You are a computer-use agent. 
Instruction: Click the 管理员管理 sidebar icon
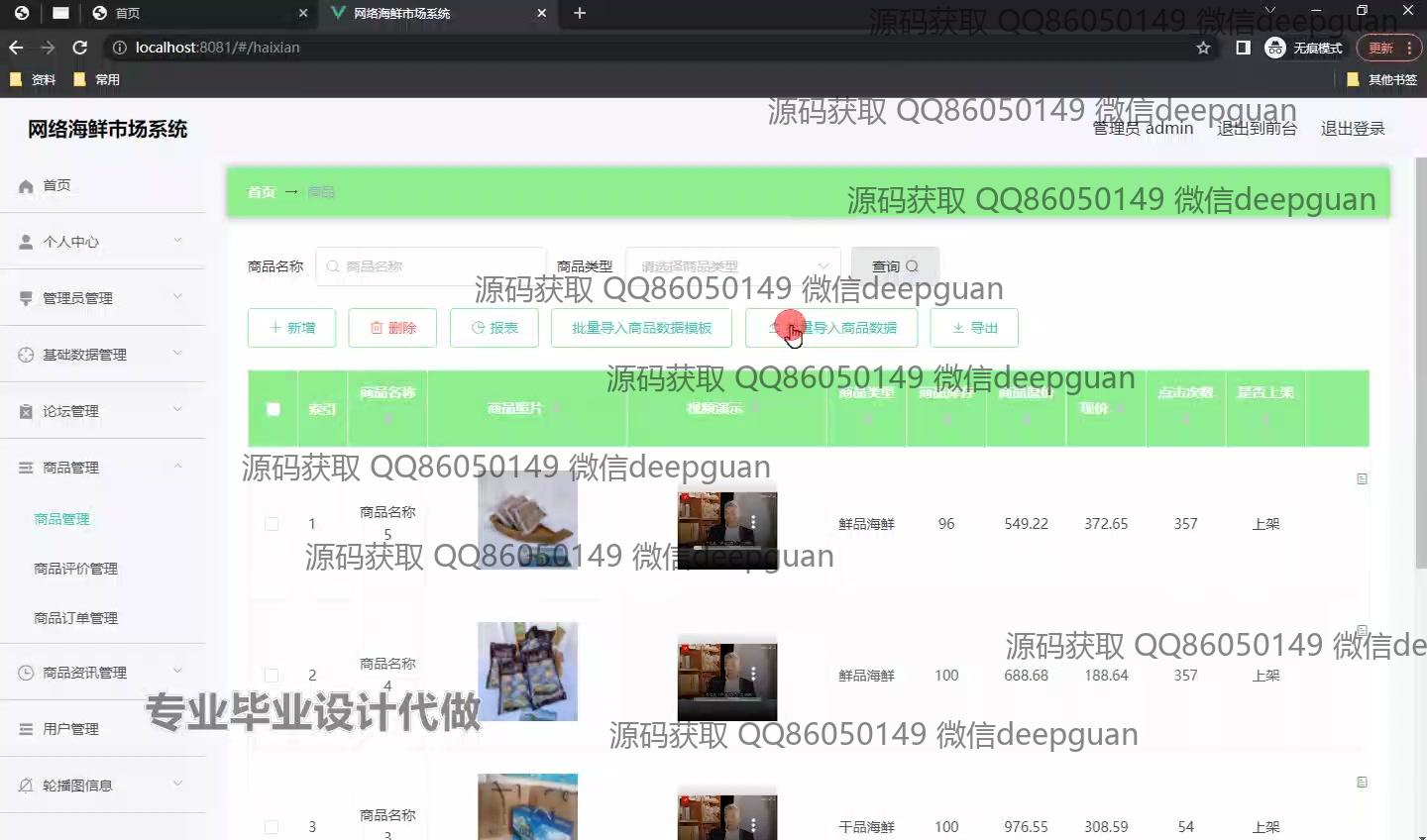26,298
